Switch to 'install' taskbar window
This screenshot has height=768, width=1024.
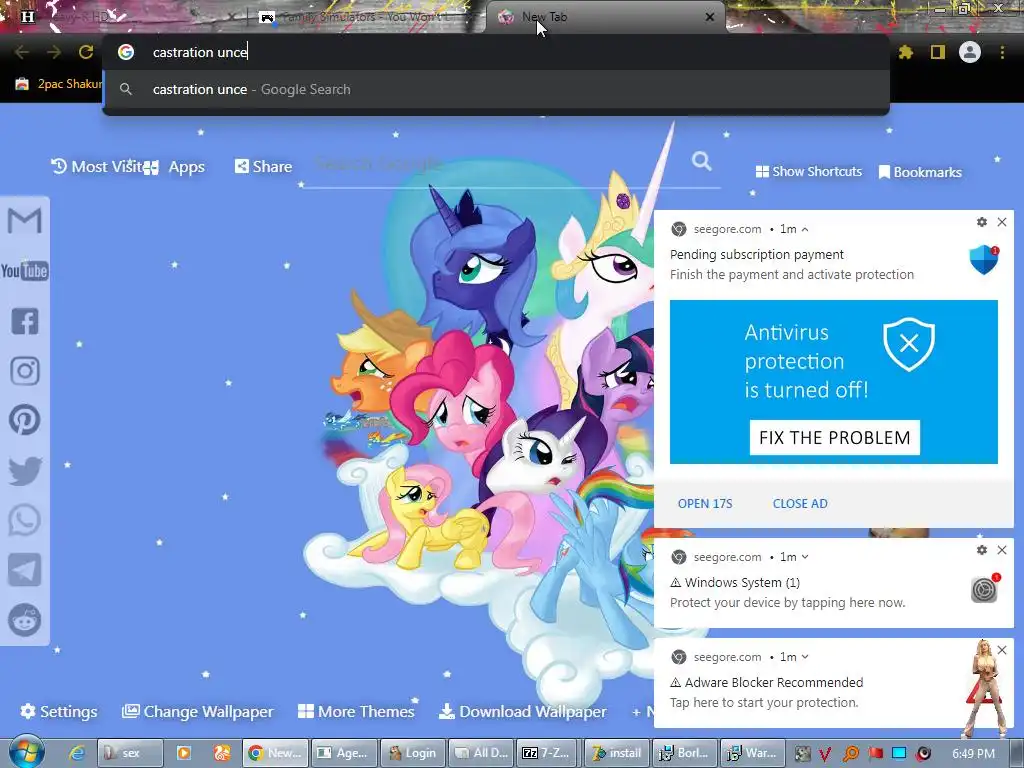point(616,753)
